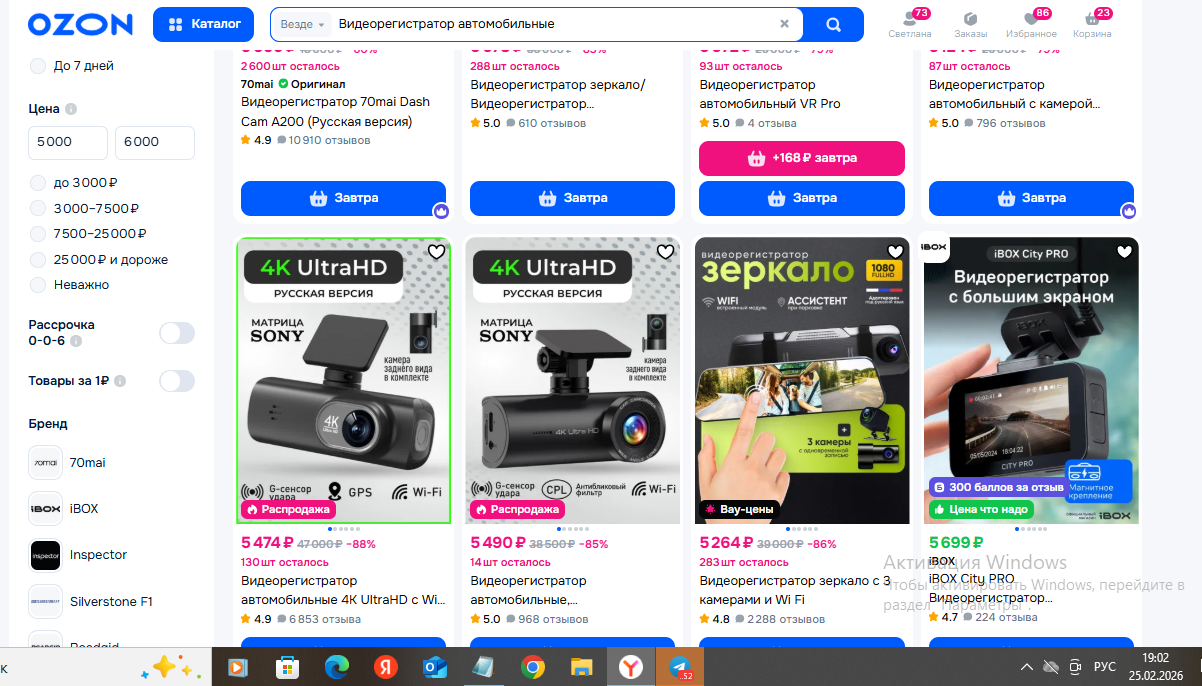Open the зеркало 1080 dashcam image

click(802, 380)
